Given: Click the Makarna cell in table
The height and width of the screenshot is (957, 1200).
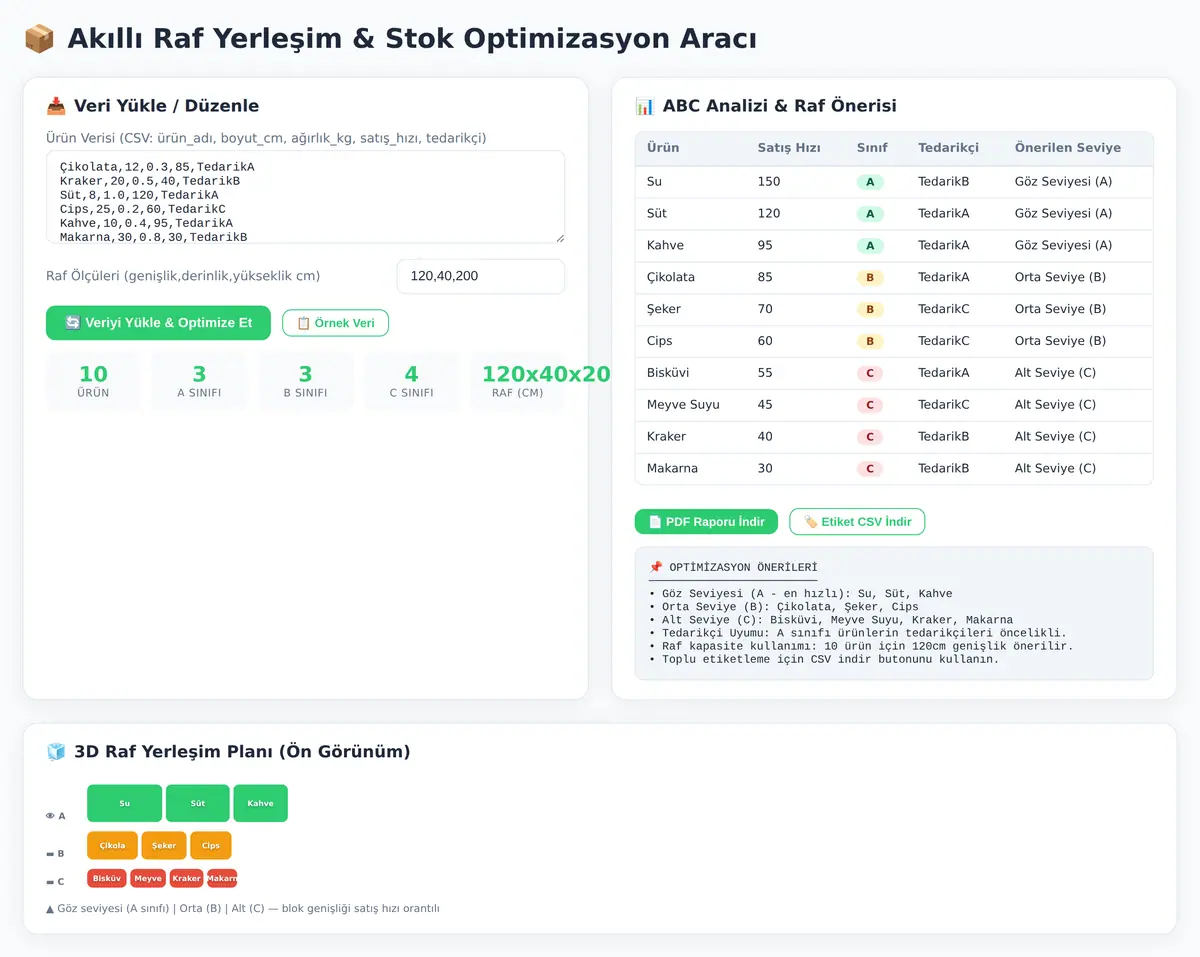Looking at the screenshot, I should [690, 469].
